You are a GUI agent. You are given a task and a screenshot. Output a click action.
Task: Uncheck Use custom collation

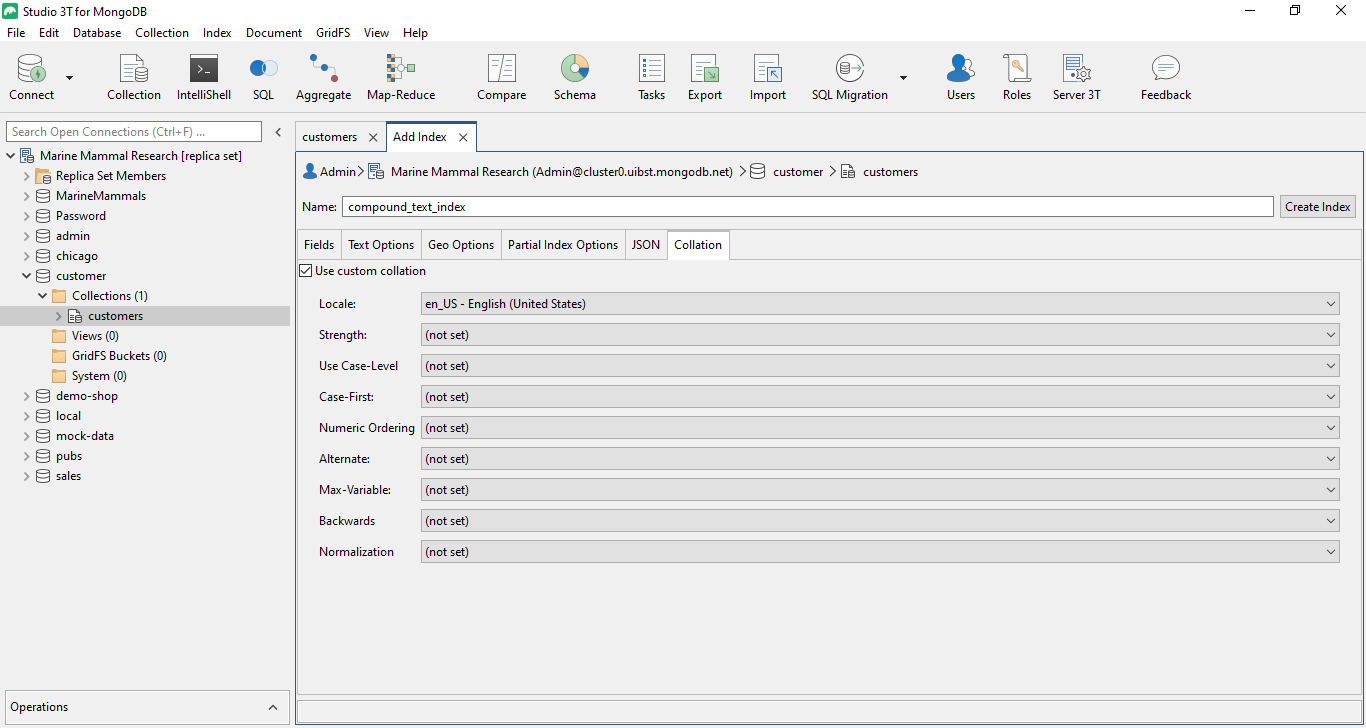tap(306, 270)
